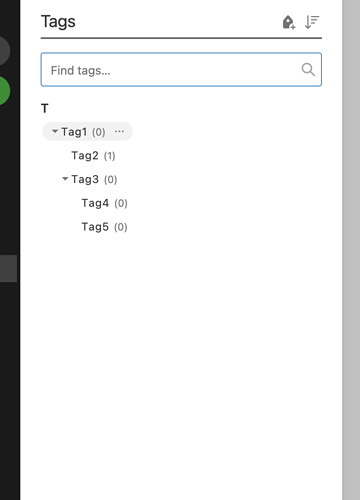The height and width of the screenshot is (500, 360).
Task: Click the Tag5 note count (0)
Action: [121, 227]
